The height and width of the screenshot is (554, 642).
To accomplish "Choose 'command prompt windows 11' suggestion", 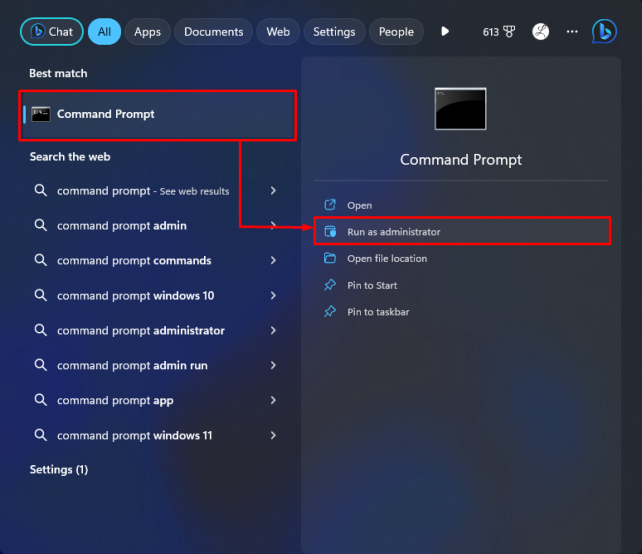I will pyautogui.click(x=135, y=435).
